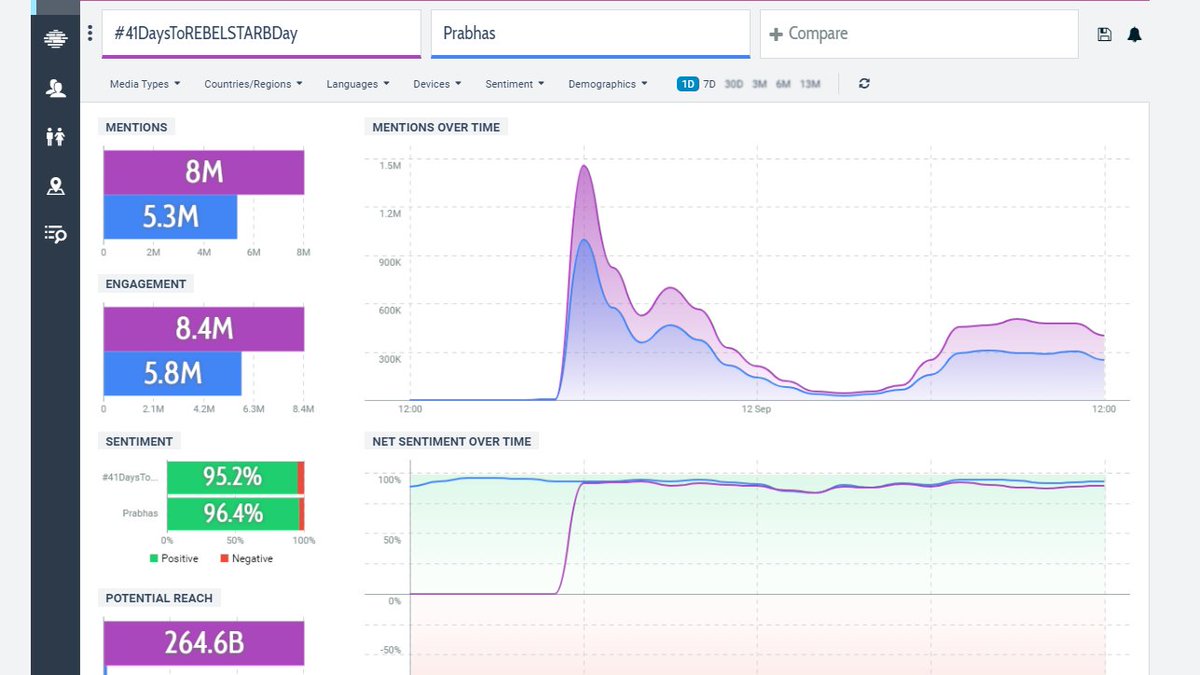Click the SENTIMENT section heading
Image resolution: width=1200 pixels, height=675 pixels.
(x=139, y=441)
